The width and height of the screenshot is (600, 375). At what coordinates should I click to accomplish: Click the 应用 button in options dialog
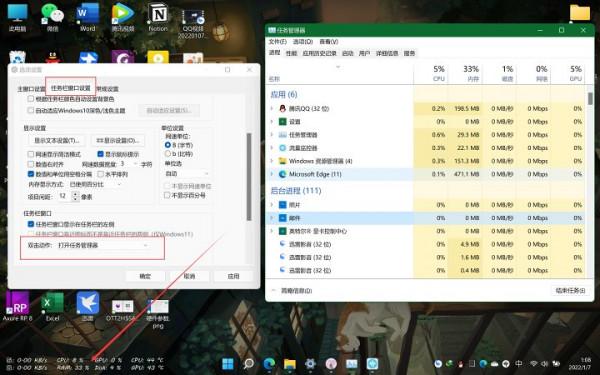click(233, 276)
